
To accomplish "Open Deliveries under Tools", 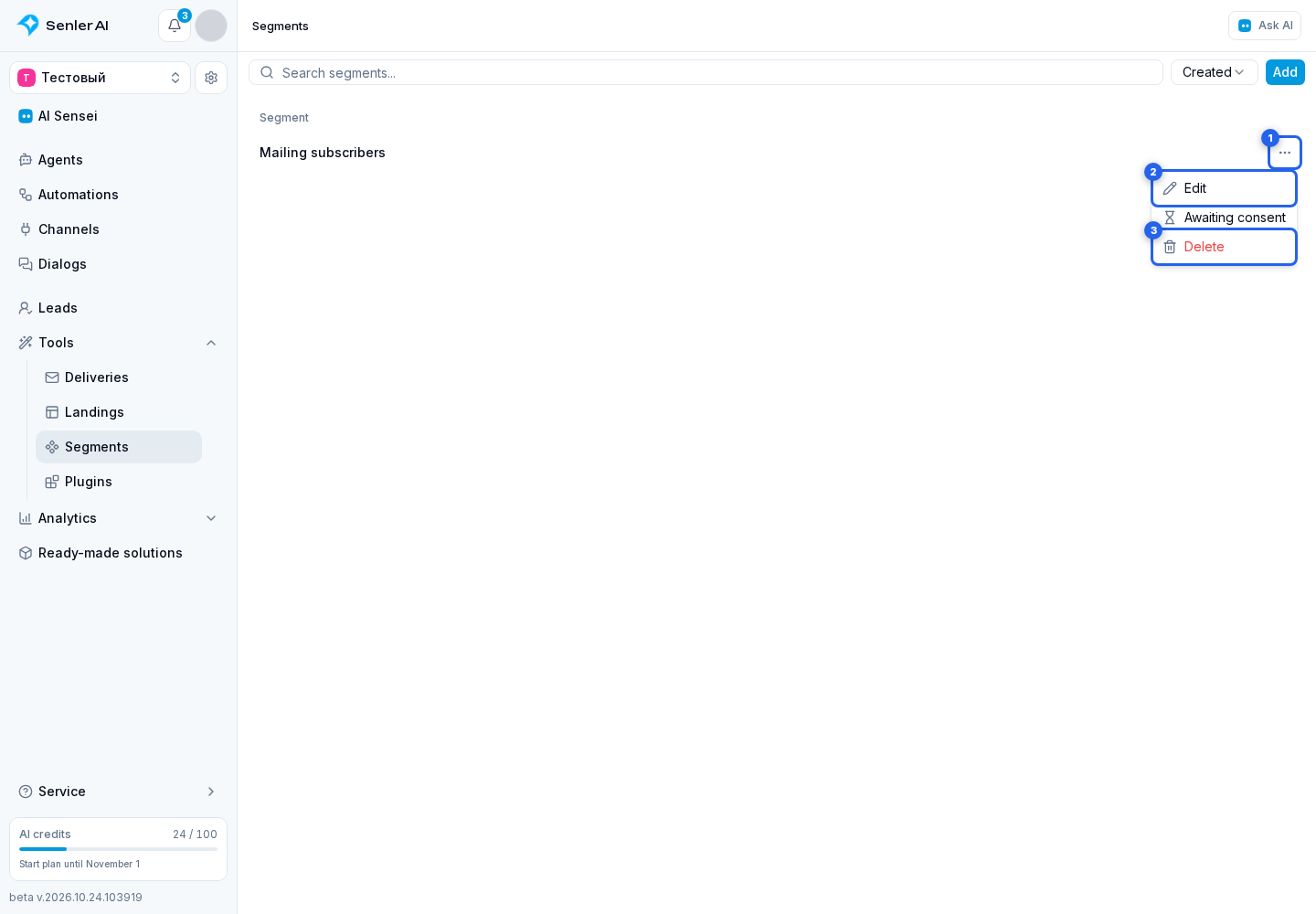I will pos(119,377).
